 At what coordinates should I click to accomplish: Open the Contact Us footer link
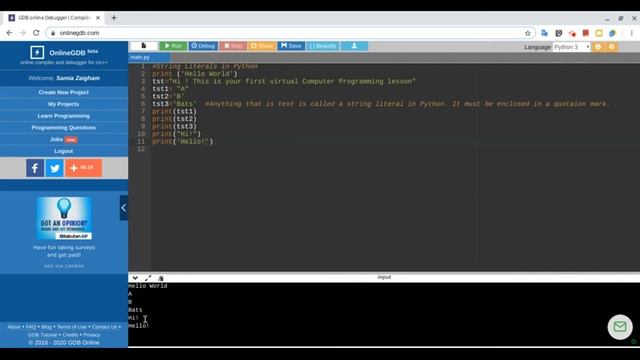(x=104, y=327)
